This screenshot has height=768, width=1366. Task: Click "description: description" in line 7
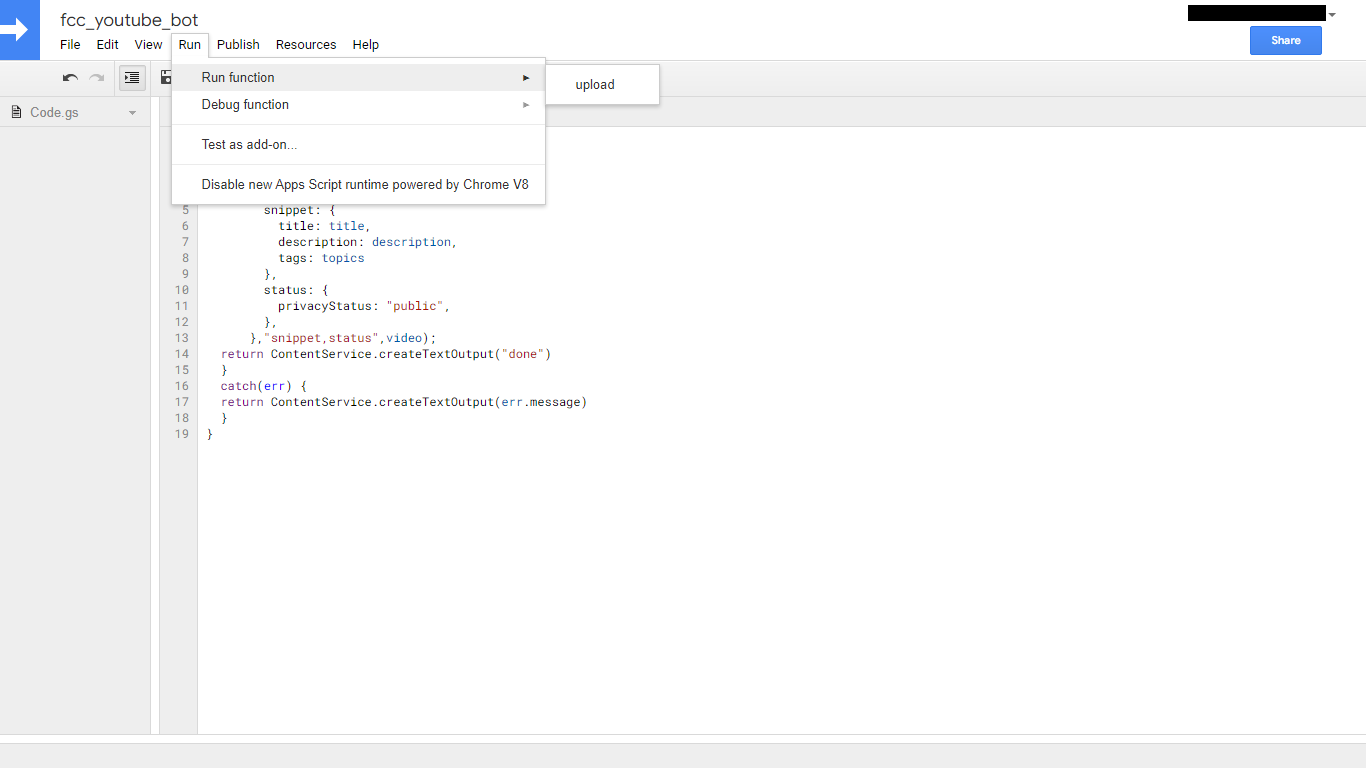(368, 242)
